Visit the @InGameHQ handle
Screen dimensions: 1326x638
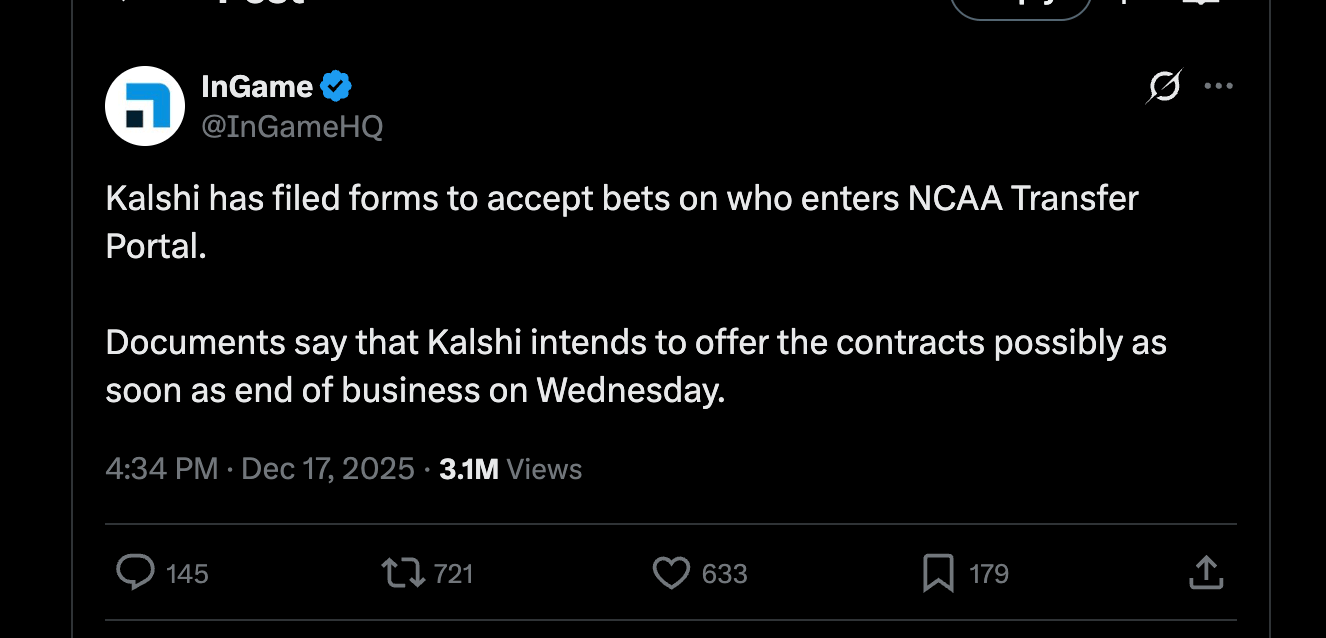click(292, 127)
